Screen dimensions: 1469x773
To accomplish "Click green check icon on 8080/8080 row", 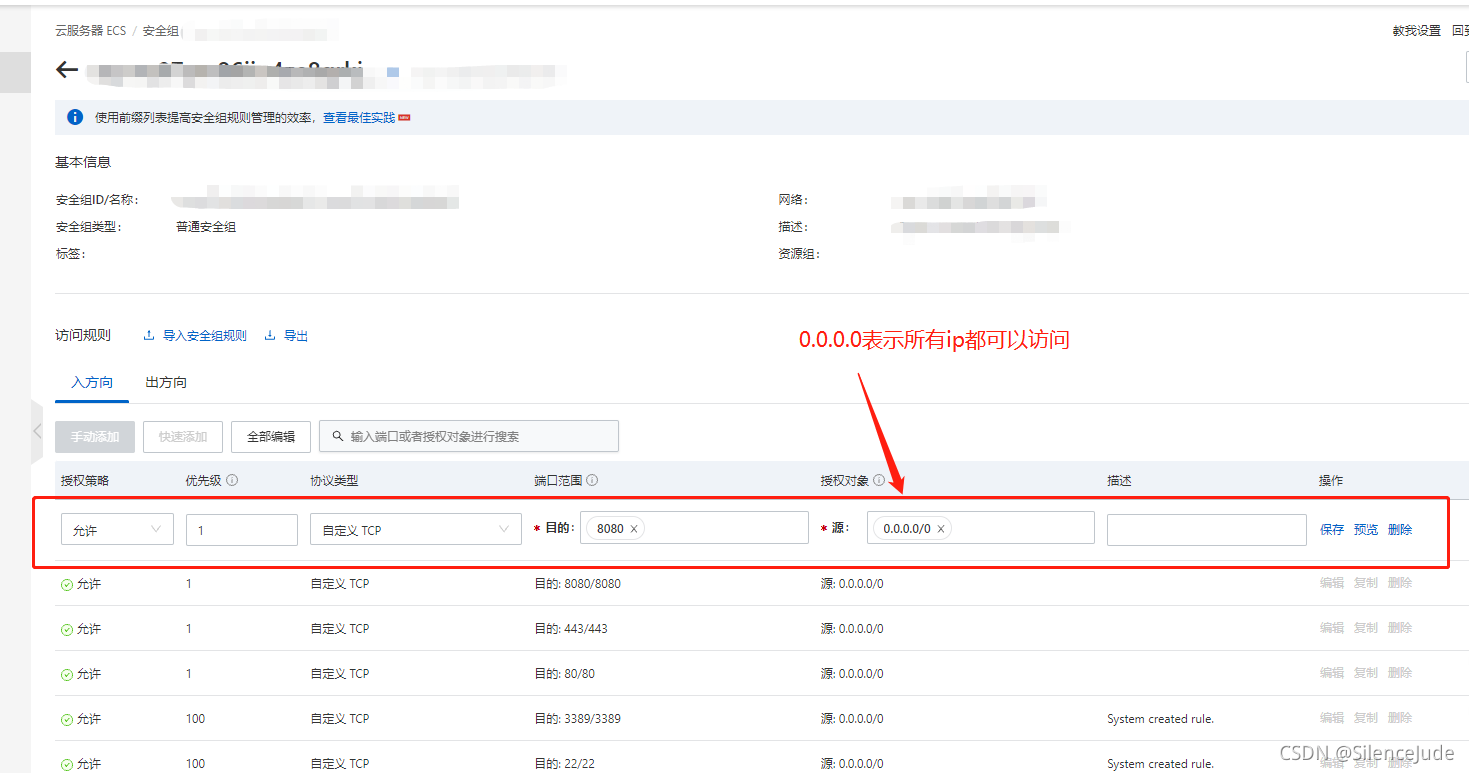I will pos(67,584).
